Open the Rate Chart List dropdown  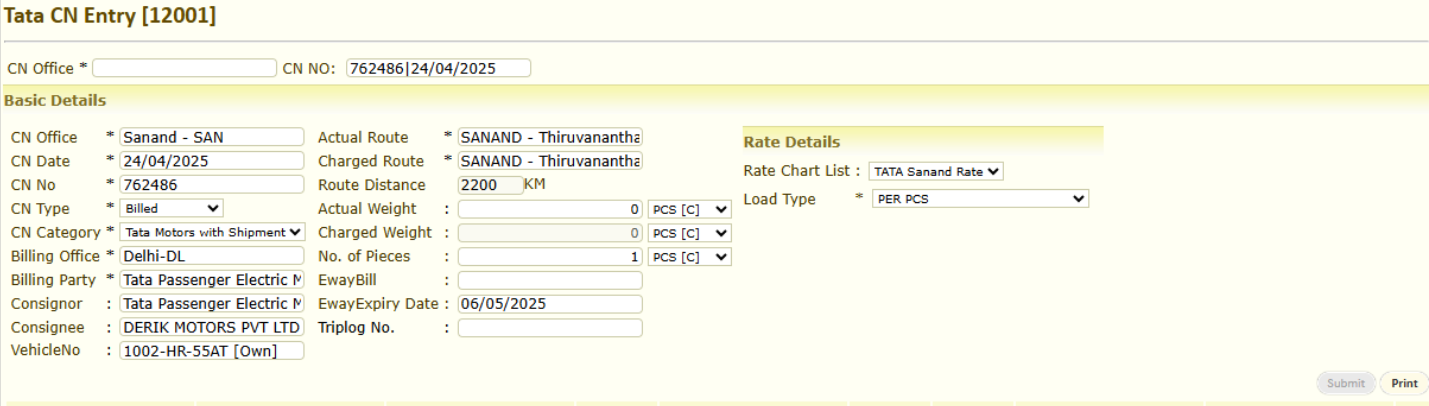click(x=935, y=171)
